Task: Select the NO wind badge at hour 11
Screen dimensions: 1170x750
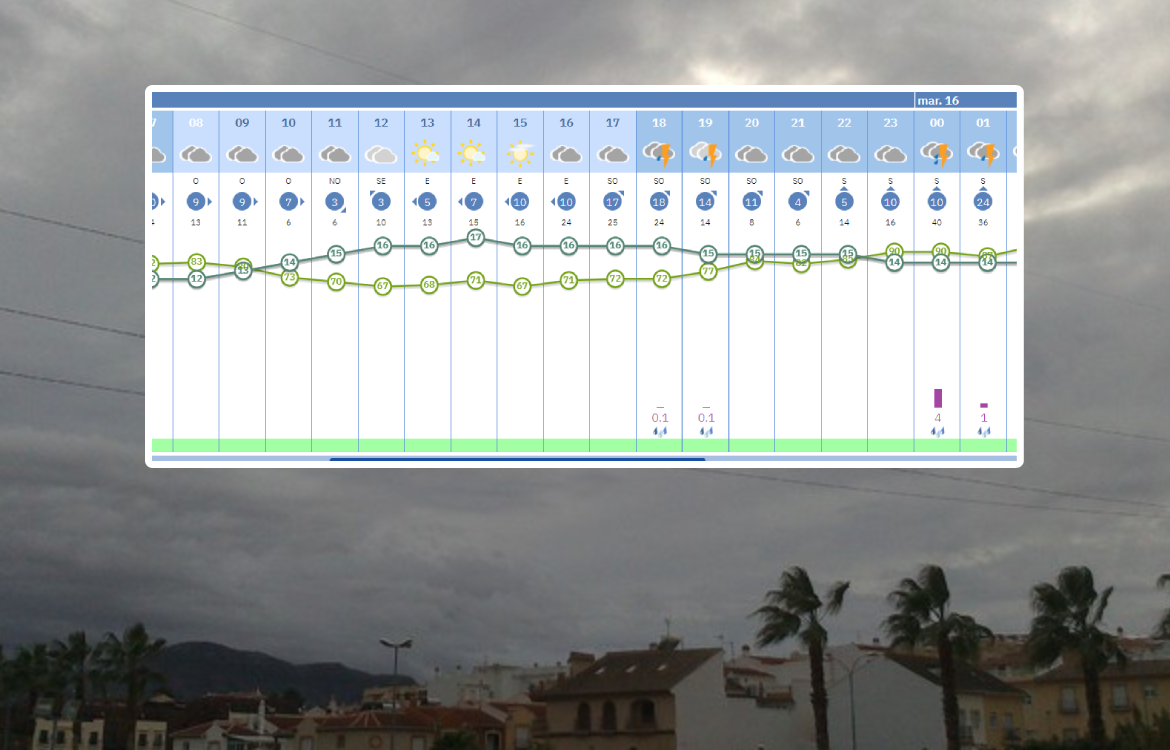Action: (335, 201)
